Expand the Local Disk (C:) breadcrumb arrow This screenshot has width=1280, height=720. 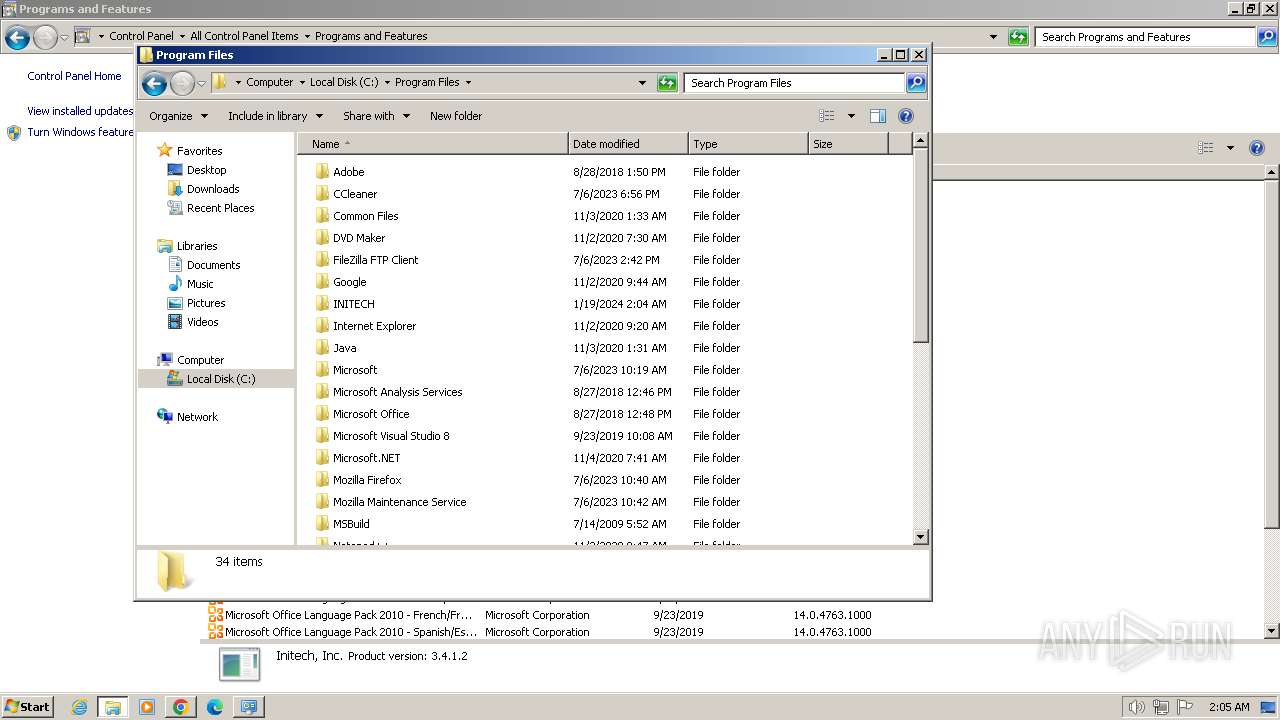coord(387,83)
